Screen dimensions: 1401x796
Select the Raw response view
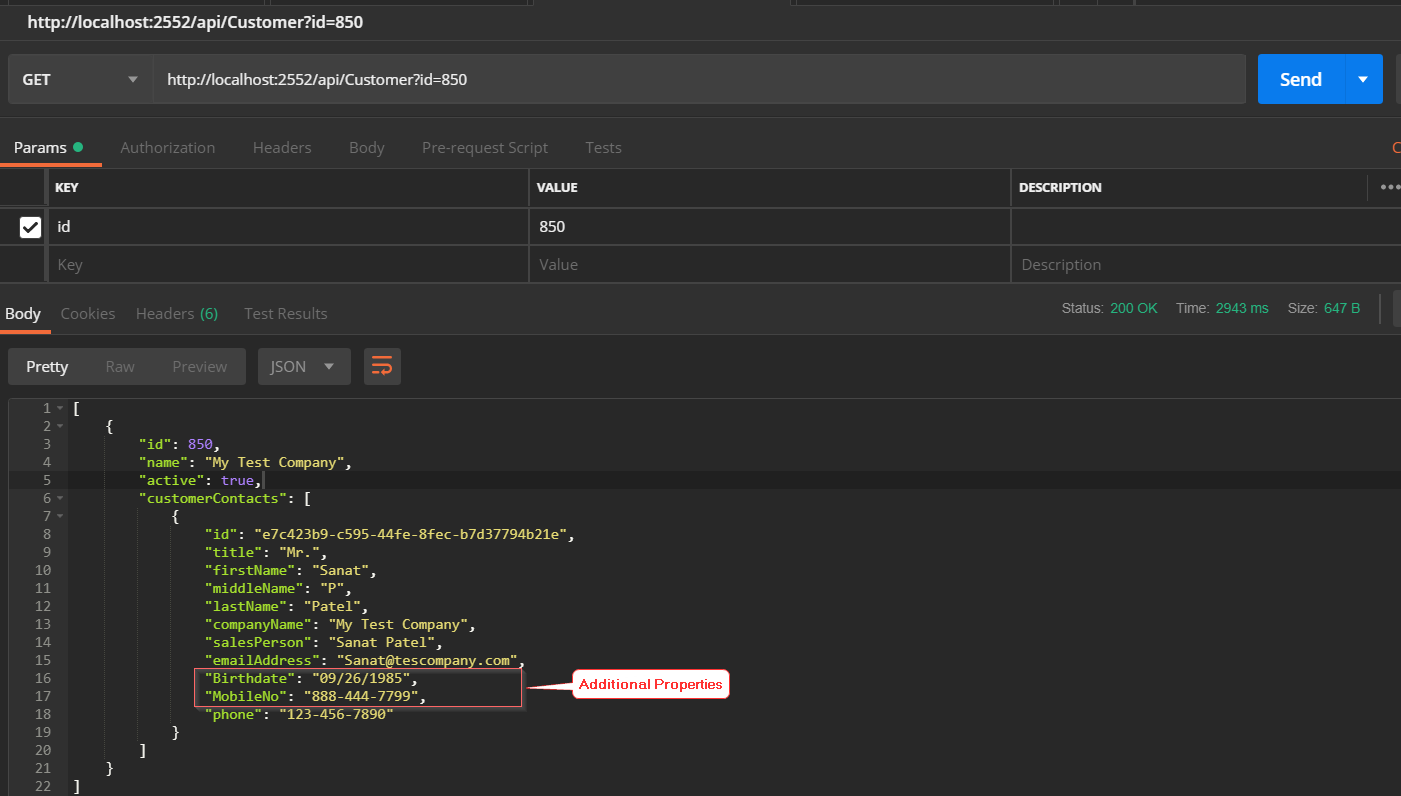click(x=120, y=366)
